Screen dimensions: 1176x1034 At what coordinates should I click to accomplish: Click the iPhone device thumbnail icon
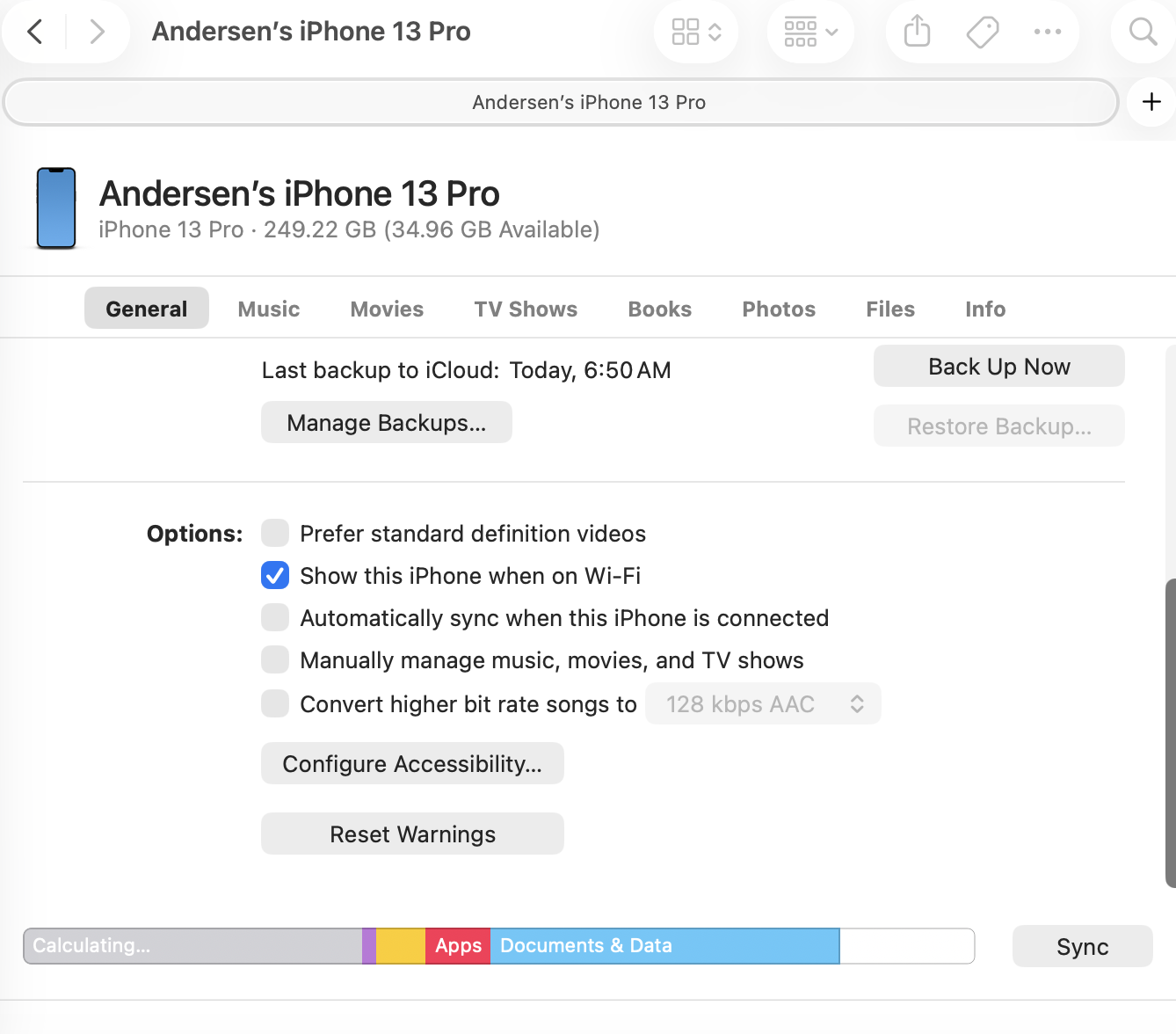55,208
